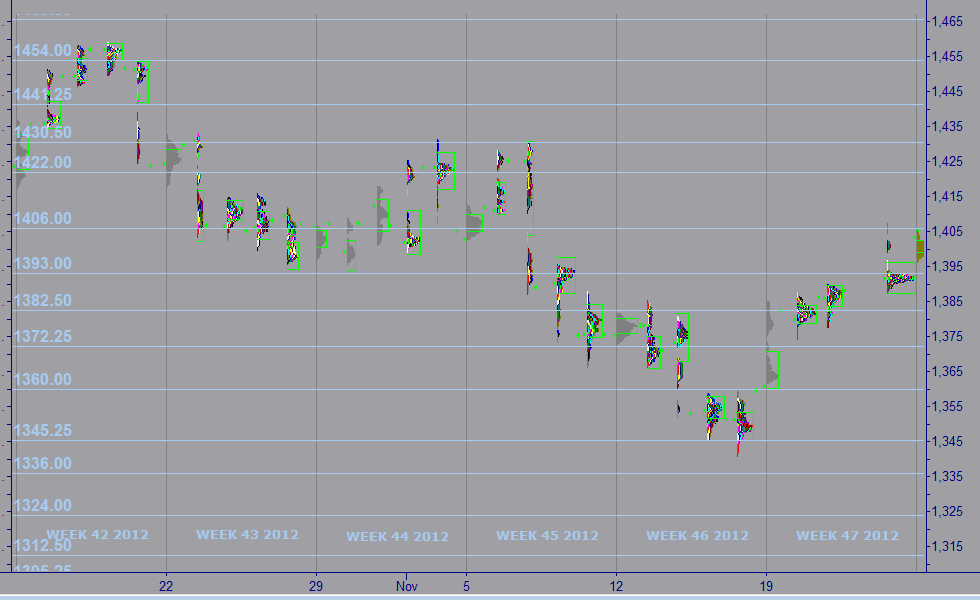Click the 1360.00 price level label
This screenshot has width=980, height=600.
point(42,380)
